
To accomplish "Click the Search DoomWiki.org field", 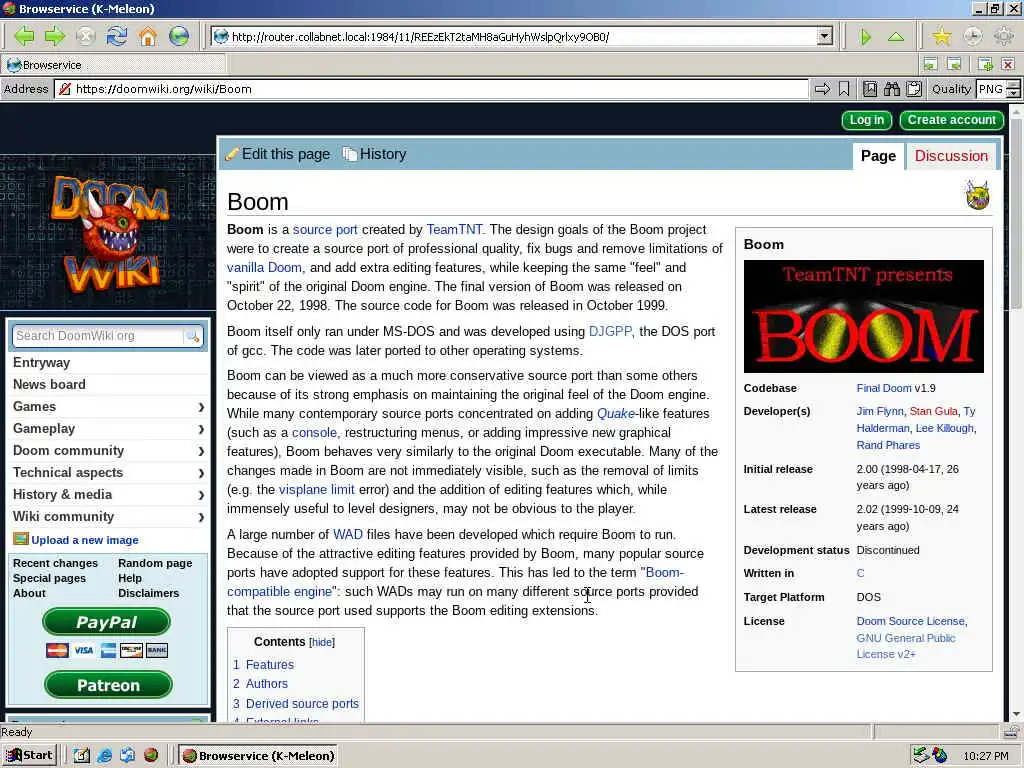I will 99,336.
